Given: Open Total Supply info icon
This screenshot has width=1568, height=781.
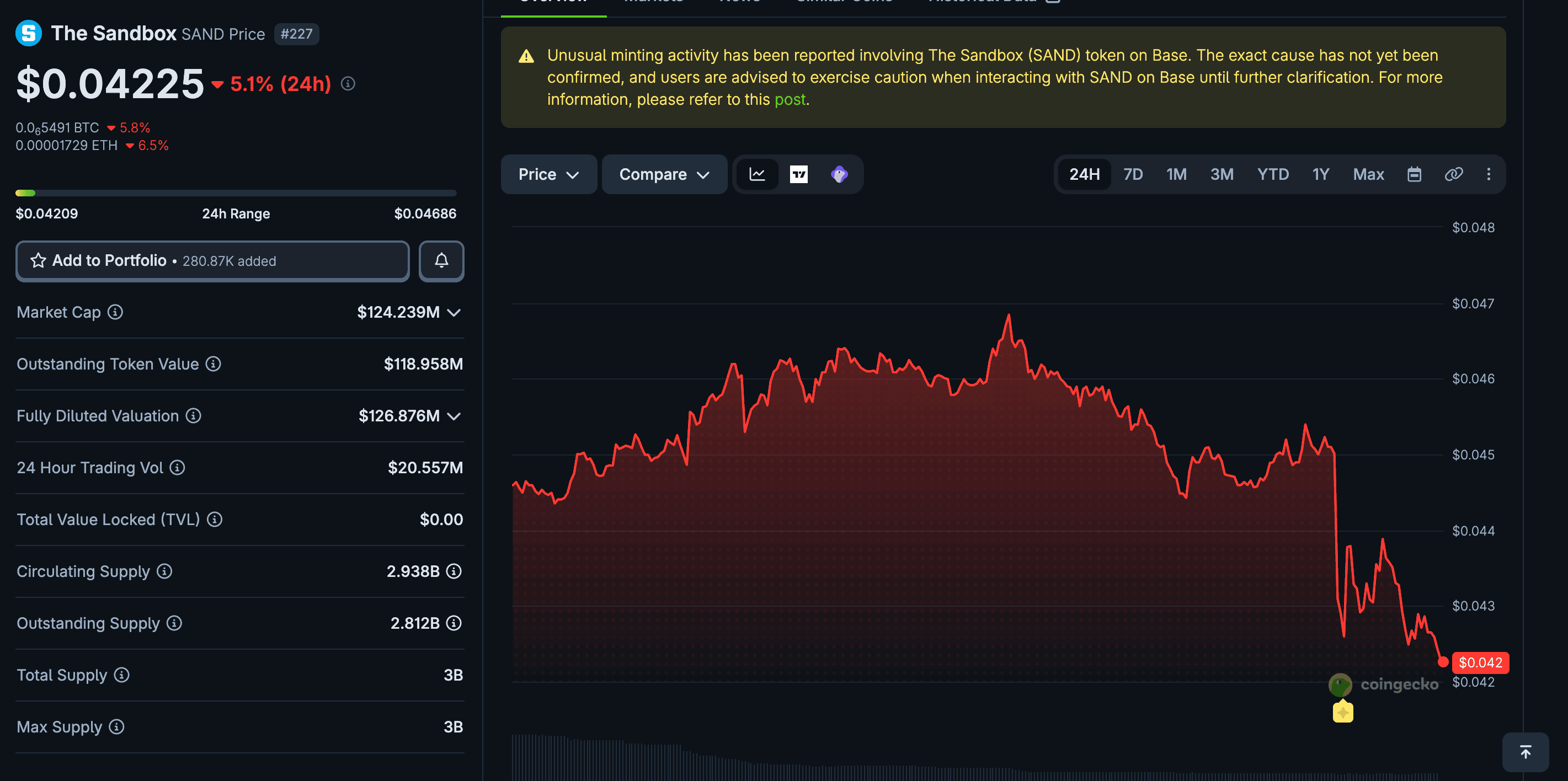Looking at the screenshot, I should pyautogui.click(x=122, y=675).
